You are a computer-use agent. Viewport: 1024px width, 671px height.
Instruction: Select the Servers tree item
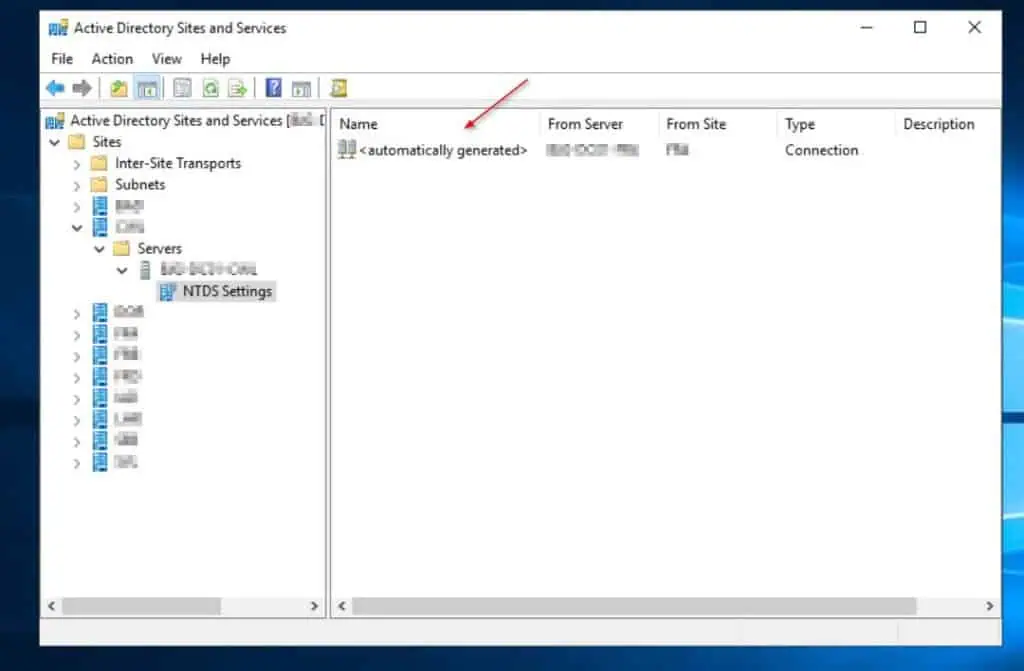(x=159, y=248)
